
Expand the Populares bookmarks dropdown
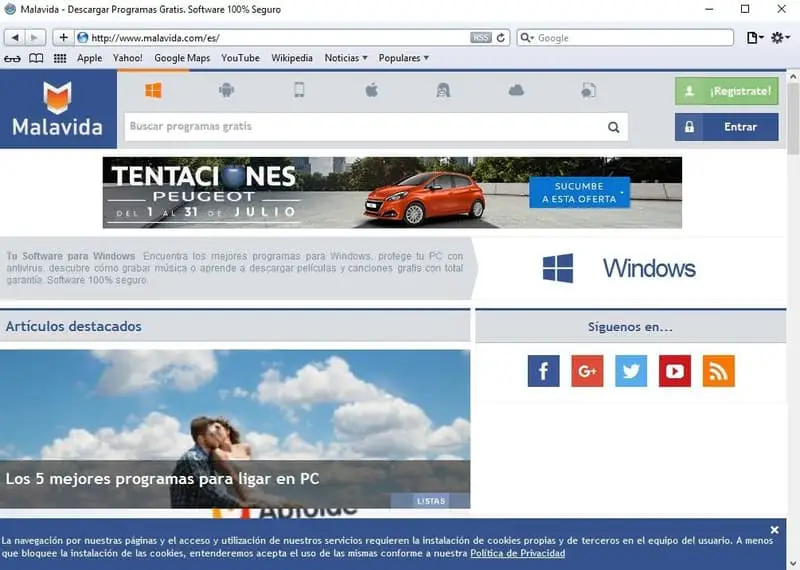coord(403,58)
